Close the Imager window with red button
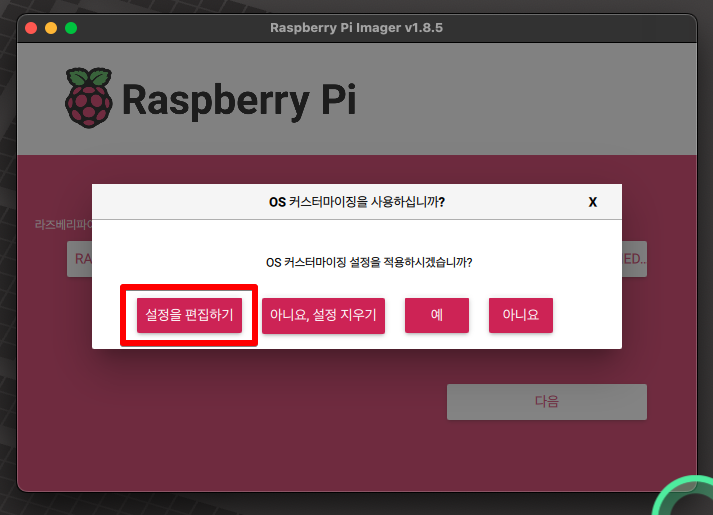Screen dimensions: 713x515 pyautogui.click(x=31, y=28)
